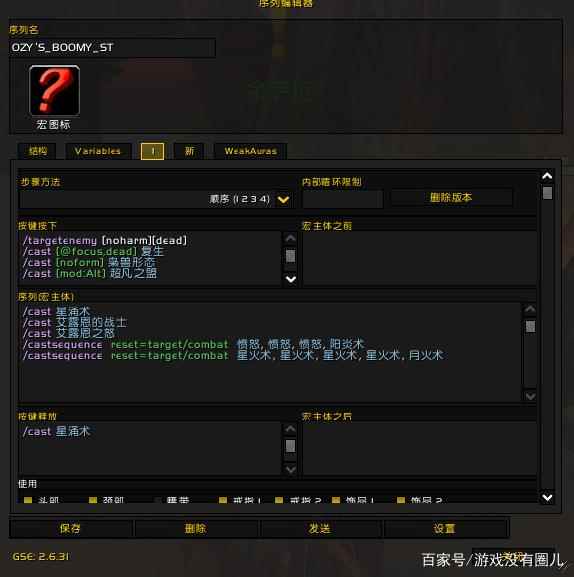Toggle the 颈部 (neck) use checkbox

pos(93,500)
